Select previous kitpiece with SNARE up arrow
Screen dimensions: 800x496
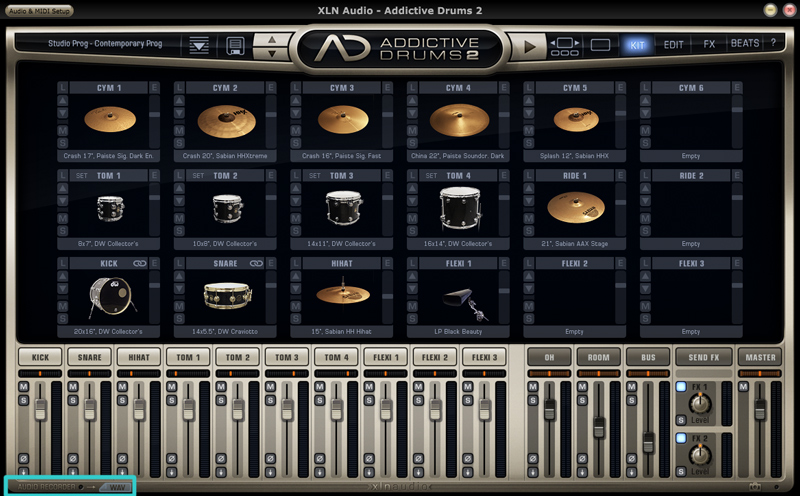179,276
